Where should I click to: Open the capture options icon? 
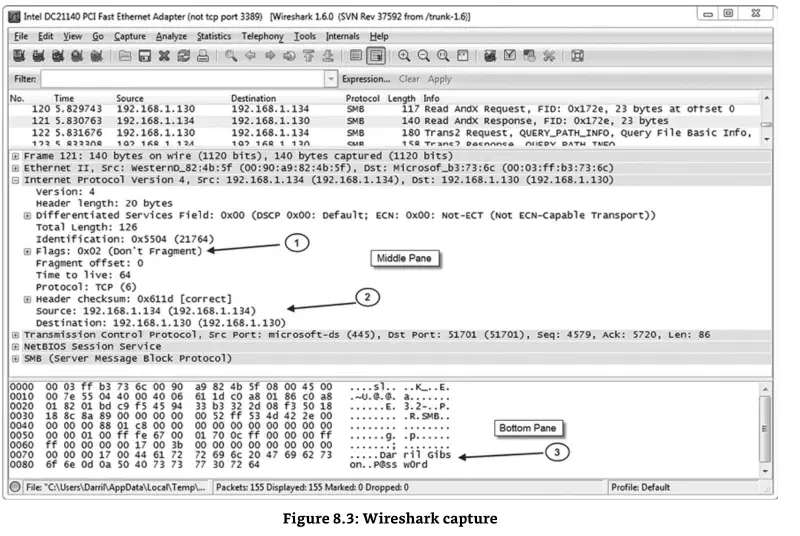coord(38,56)
